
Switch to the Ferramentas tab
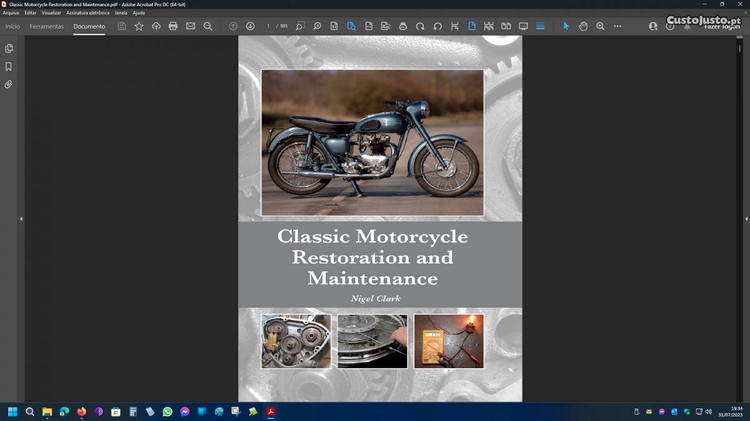click(46, 26)
